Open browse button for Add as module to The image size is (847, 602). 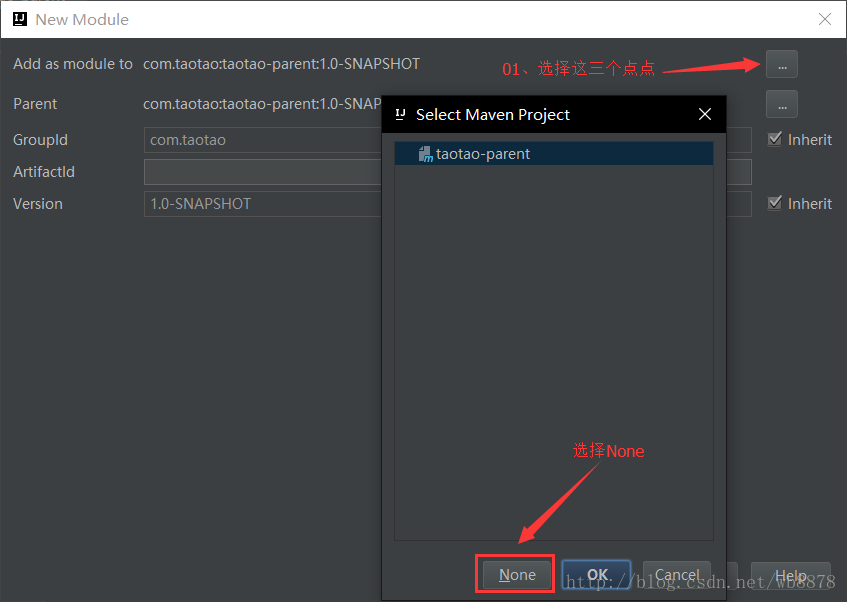click(782, 64)
